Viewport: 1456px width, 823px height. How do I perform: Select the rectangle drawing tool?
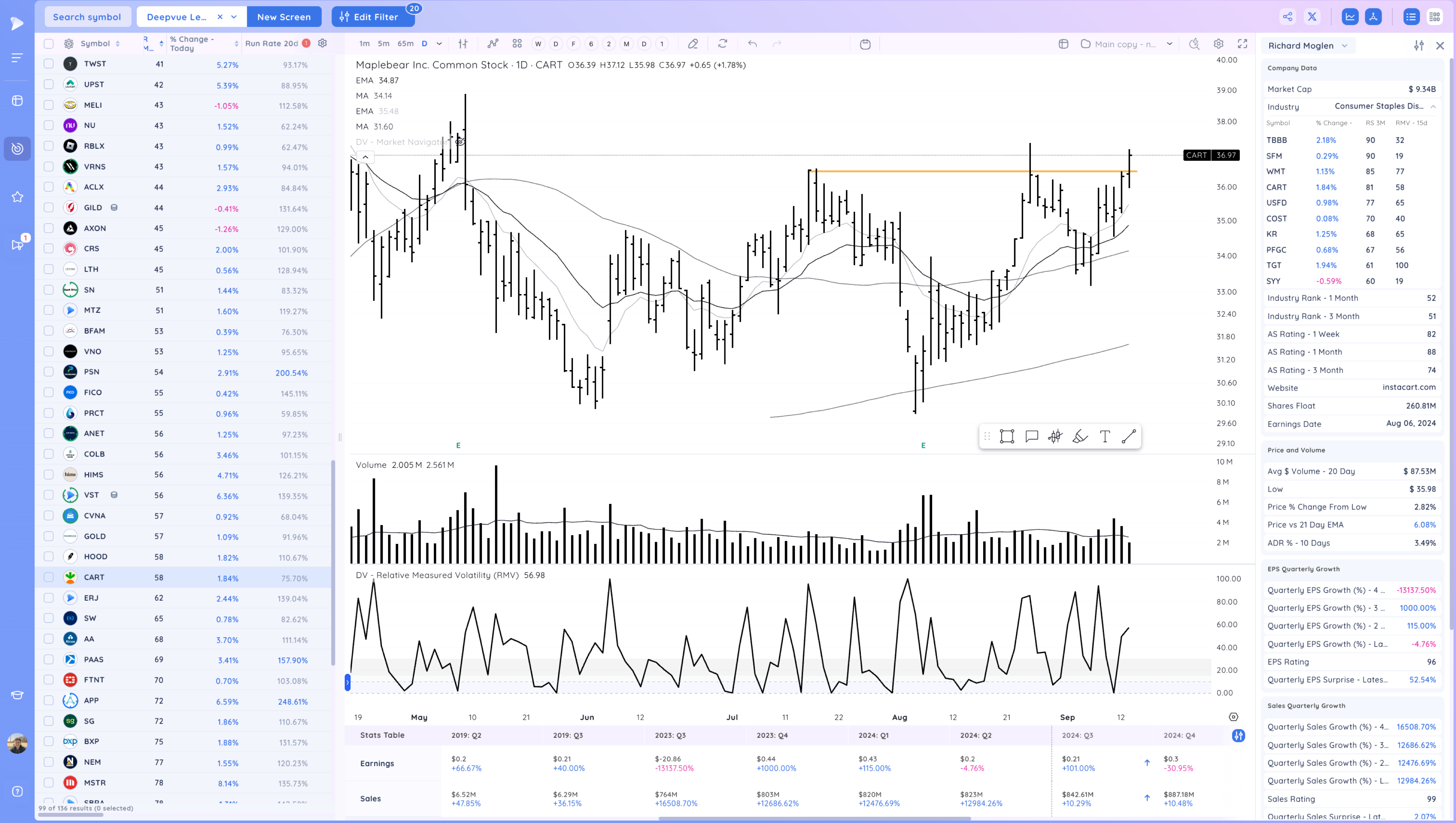[x=1006, y=436]
